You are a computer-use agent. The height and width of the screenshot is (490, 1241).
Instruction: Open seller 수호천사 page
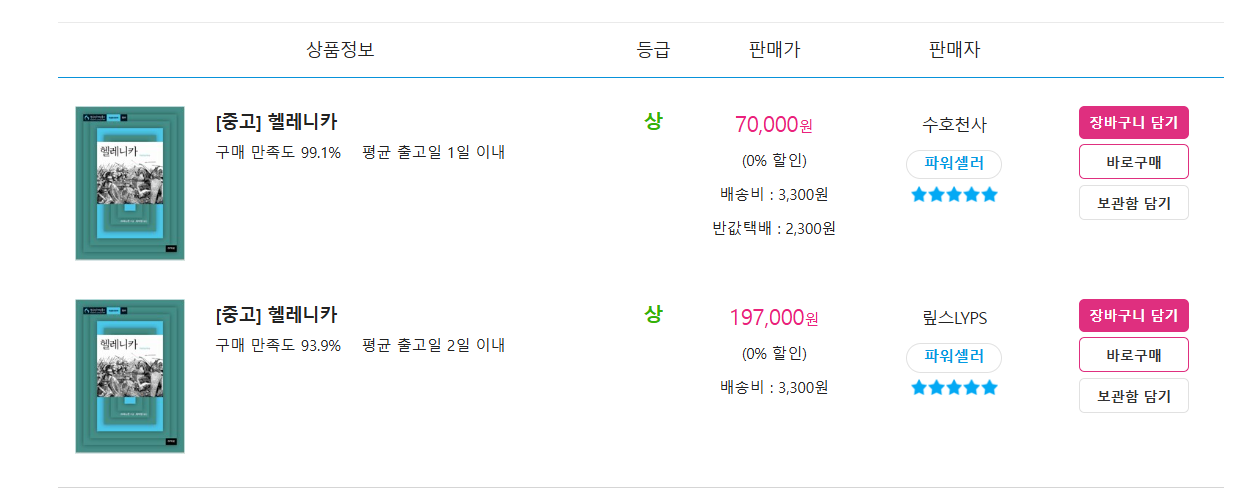tap(954, 125)
